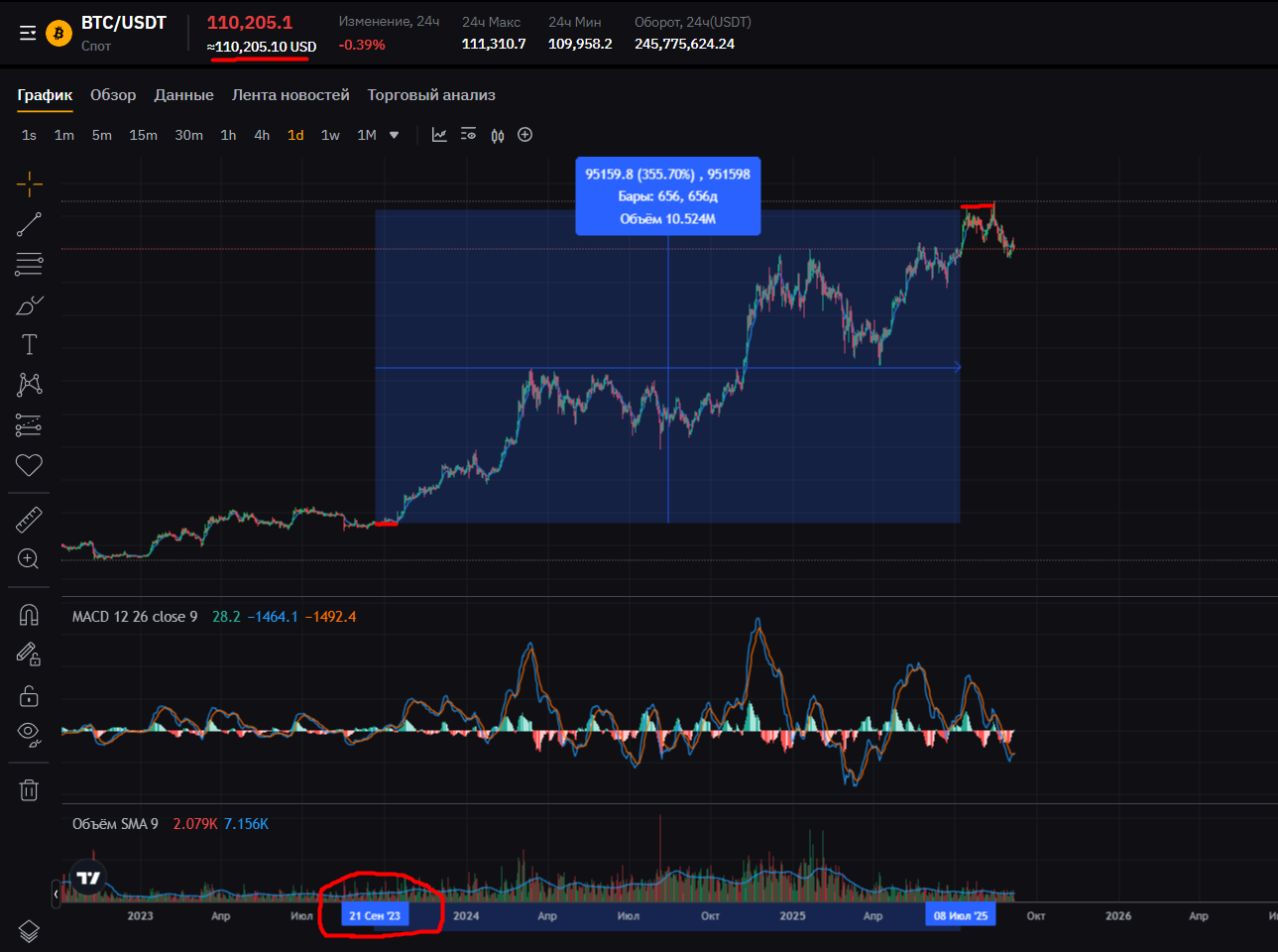Open the chart patterns tool

click(x=29, y=385)
